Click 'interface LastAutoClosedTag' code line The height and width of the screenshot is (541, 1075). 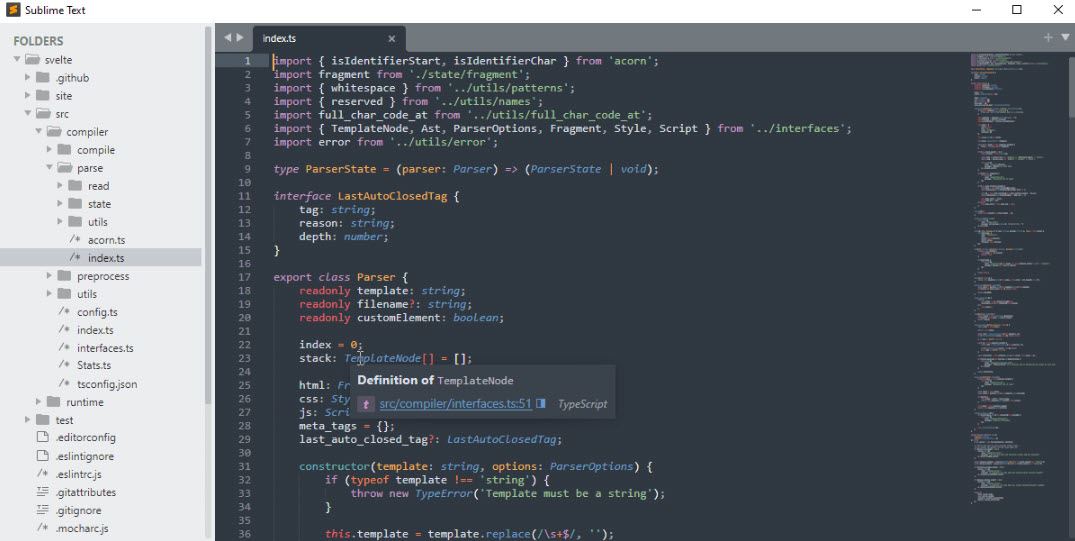[366, 196]
